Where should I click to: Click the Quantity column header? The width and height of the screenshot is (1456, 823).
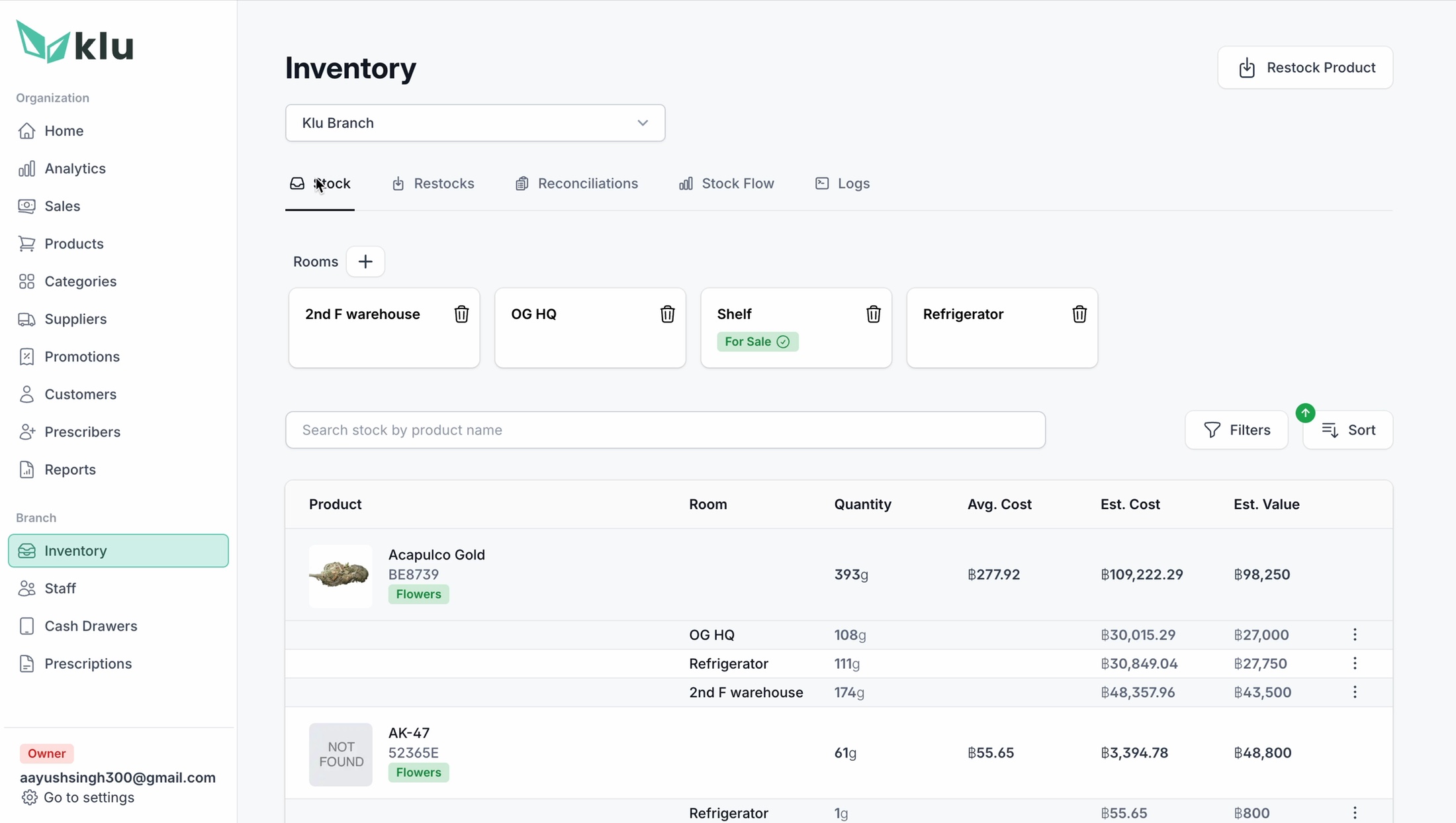pyautogui.click(x=862, y=504)
